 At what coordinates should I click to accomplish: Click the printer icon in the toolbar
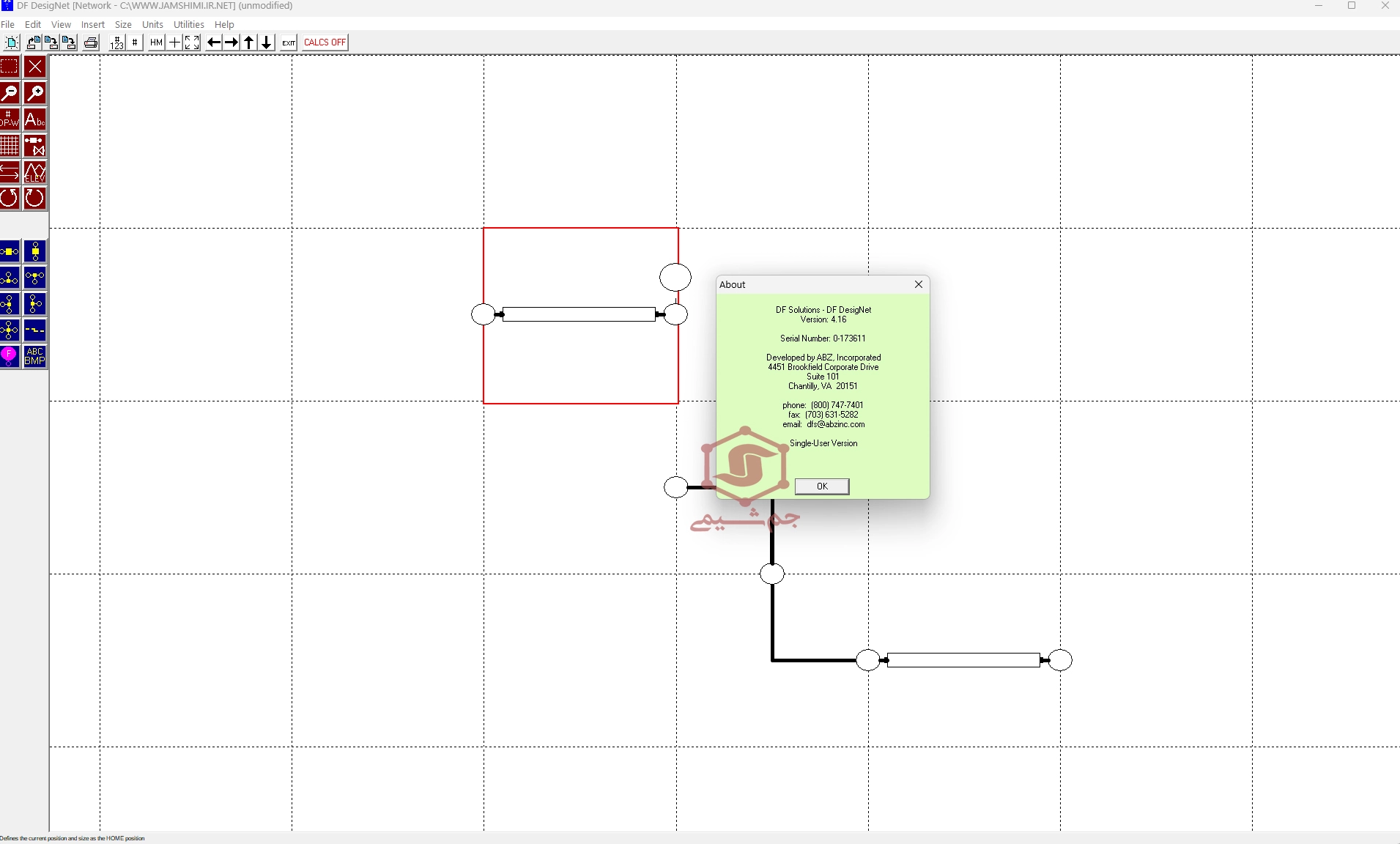tap(91, 42)
